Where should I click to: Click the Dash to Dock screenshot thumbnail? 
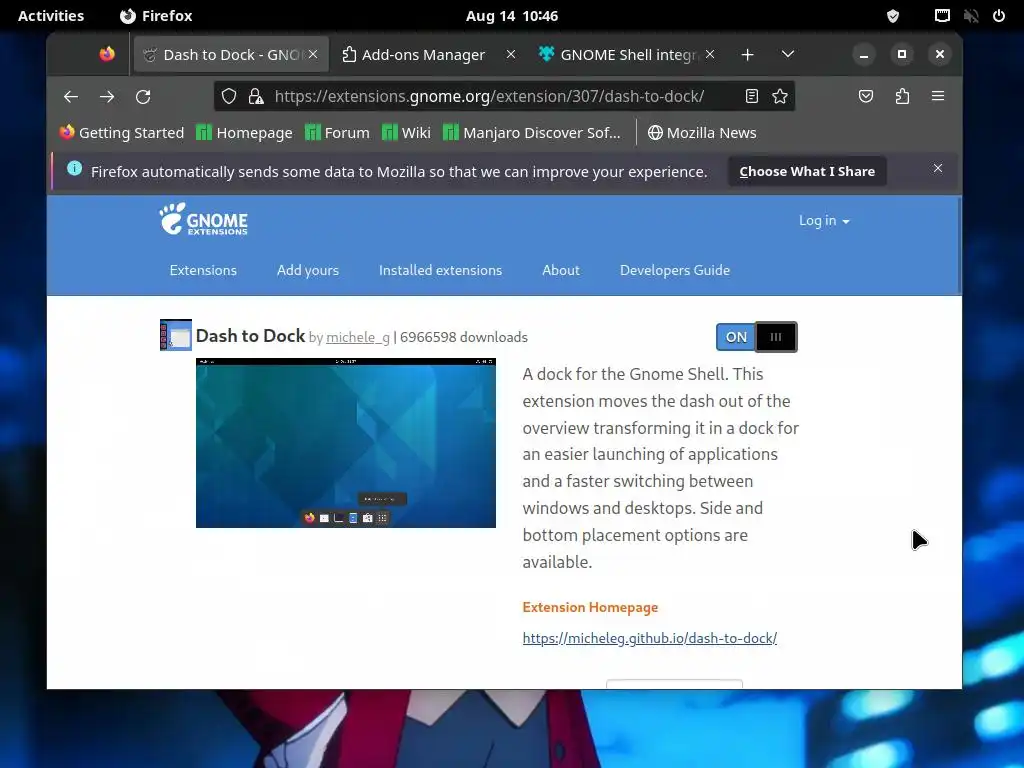(x=345, y=443)
